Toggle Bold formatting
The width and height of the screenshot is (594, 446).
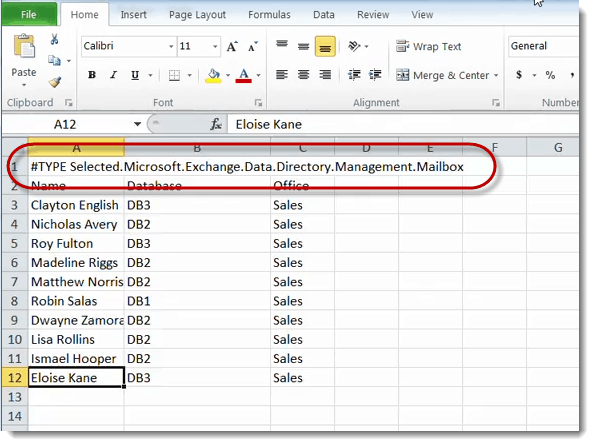(x=92, y=75)
